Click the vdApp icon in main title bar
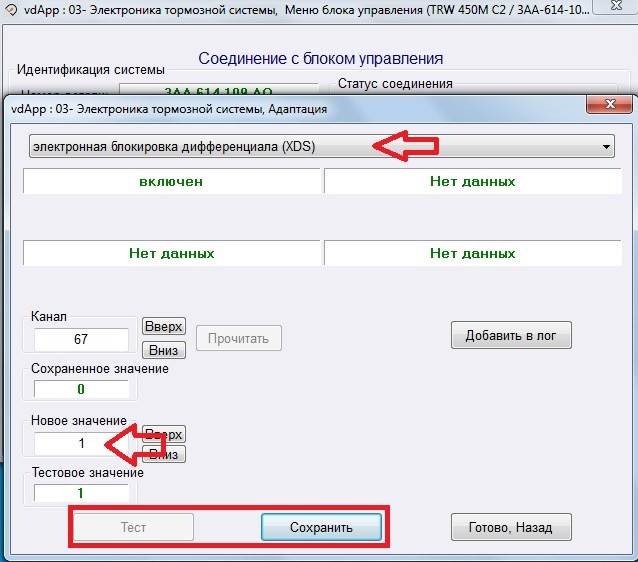 (10, 10)
